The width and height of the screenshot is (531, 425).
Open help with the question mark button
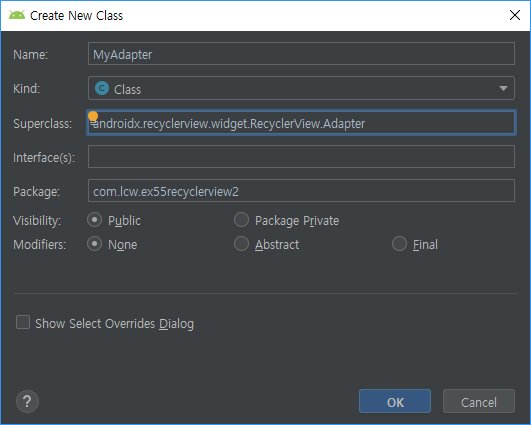27,402
